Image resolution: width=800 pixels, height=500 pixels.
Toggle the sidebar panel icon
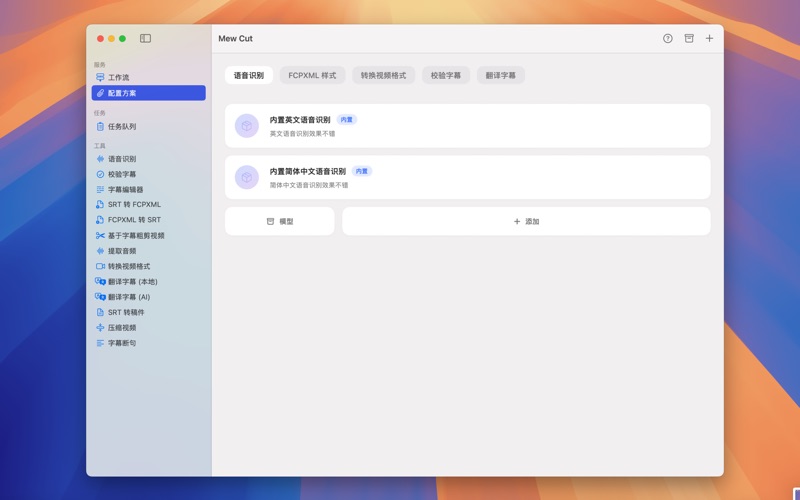point(145,38)
